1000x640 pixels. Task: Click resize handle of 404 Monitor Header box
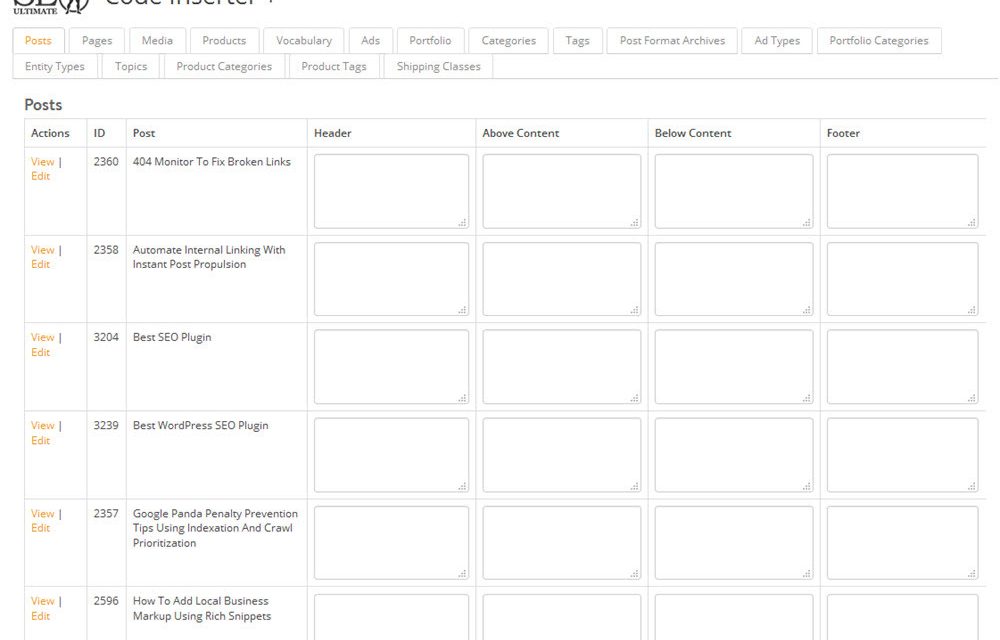[x=462, y=223]
